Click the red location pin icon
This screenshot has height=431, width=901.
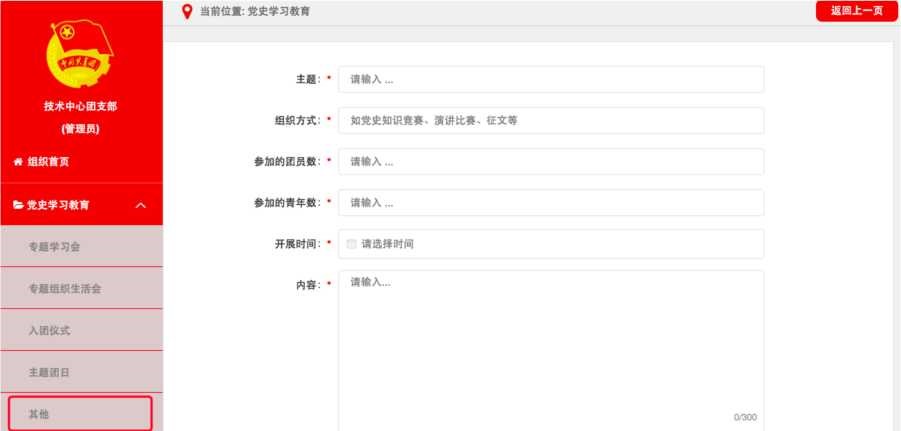186,11
